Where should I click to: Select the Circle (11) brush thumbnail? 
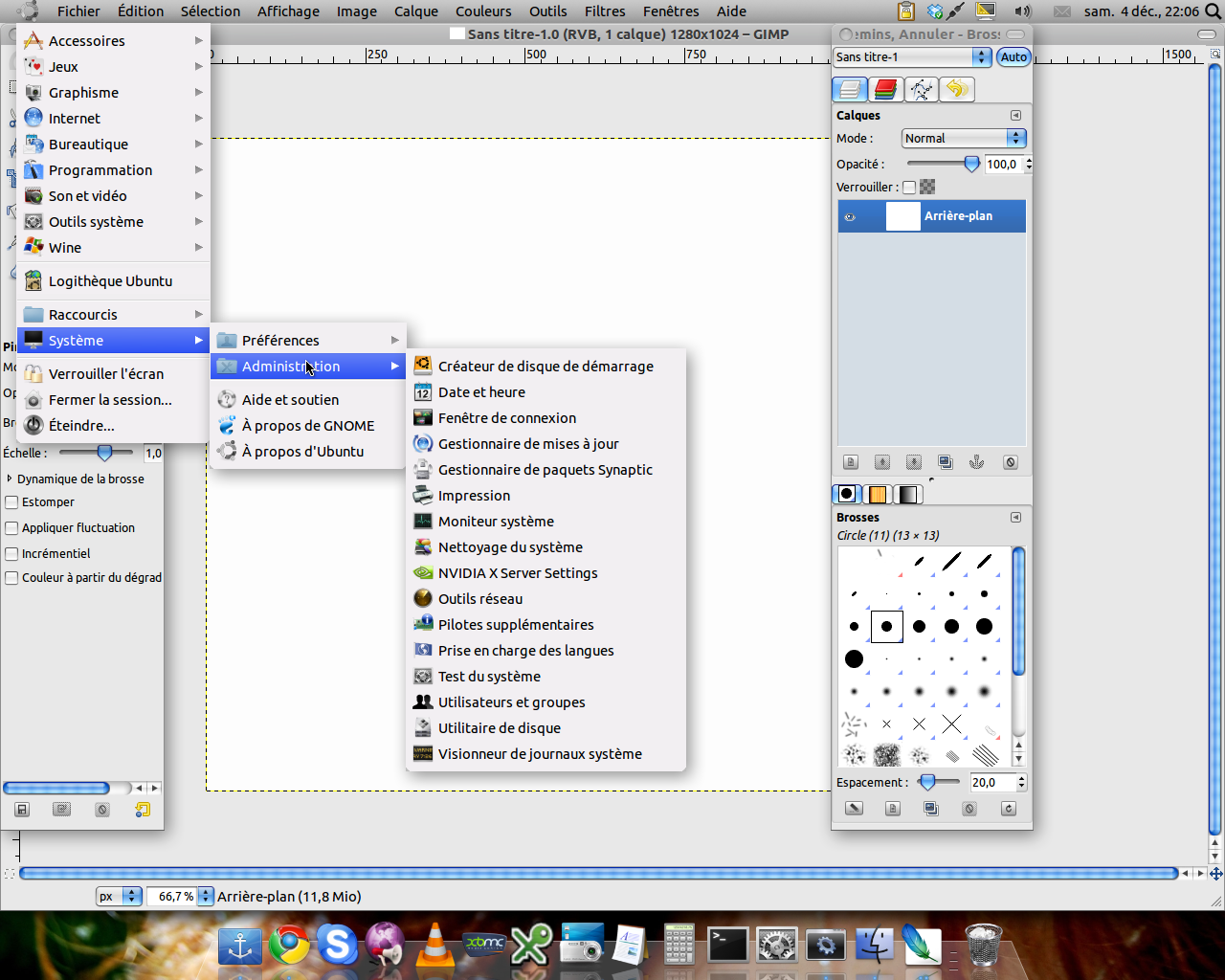point(886,626)
